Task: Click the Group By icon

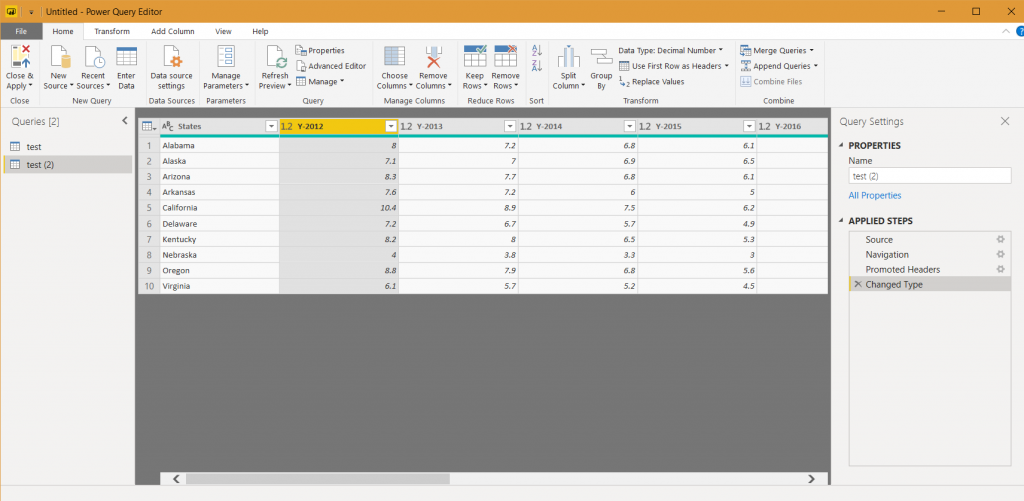Action: [x=601, y=57]
